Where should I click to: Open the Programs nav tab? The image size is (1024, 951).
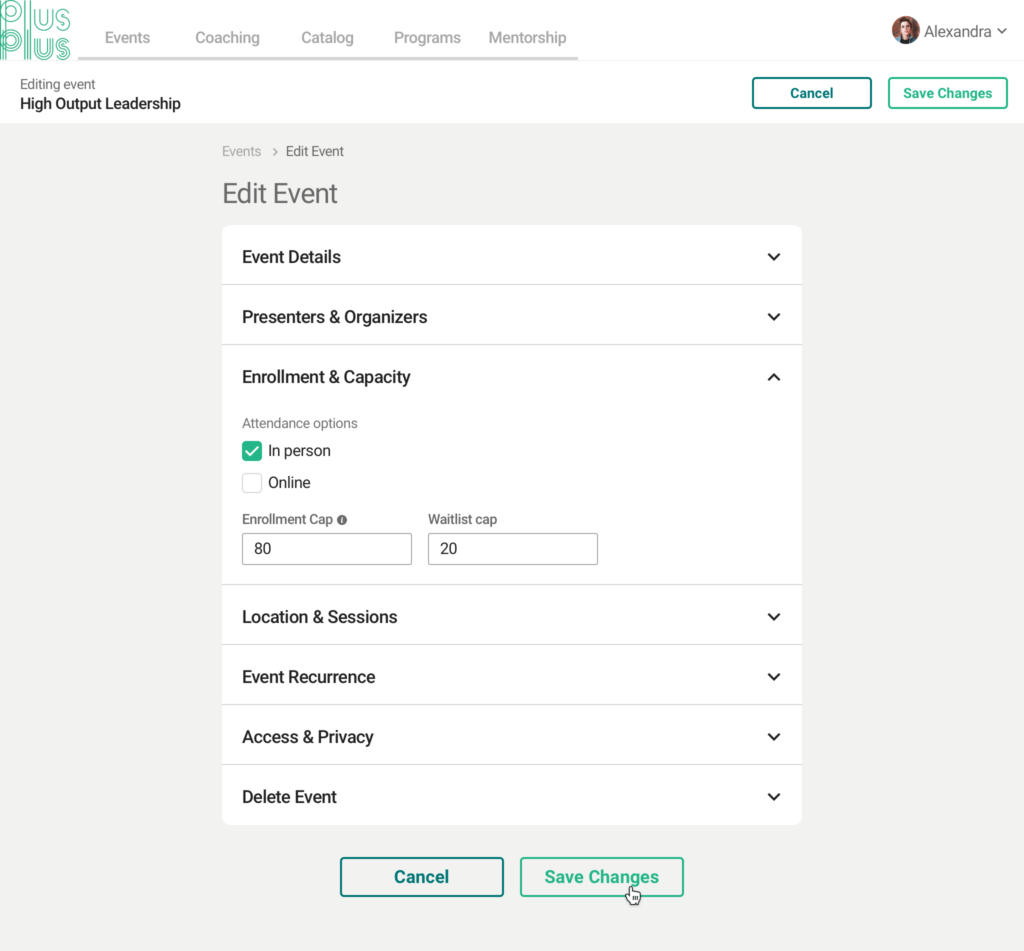pos(427,38)
